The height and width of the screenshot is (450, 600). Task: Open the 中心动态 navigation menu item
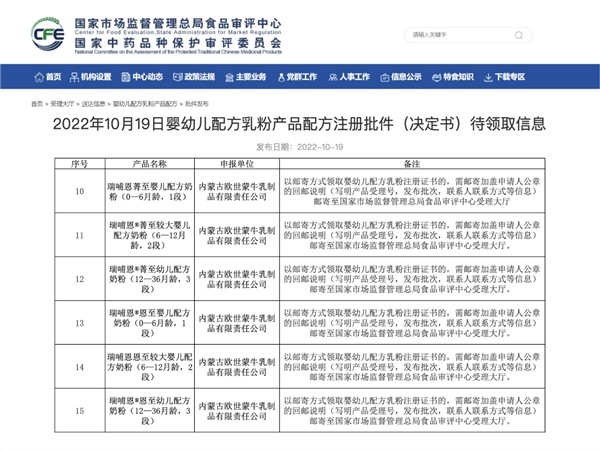click(148, 77)
